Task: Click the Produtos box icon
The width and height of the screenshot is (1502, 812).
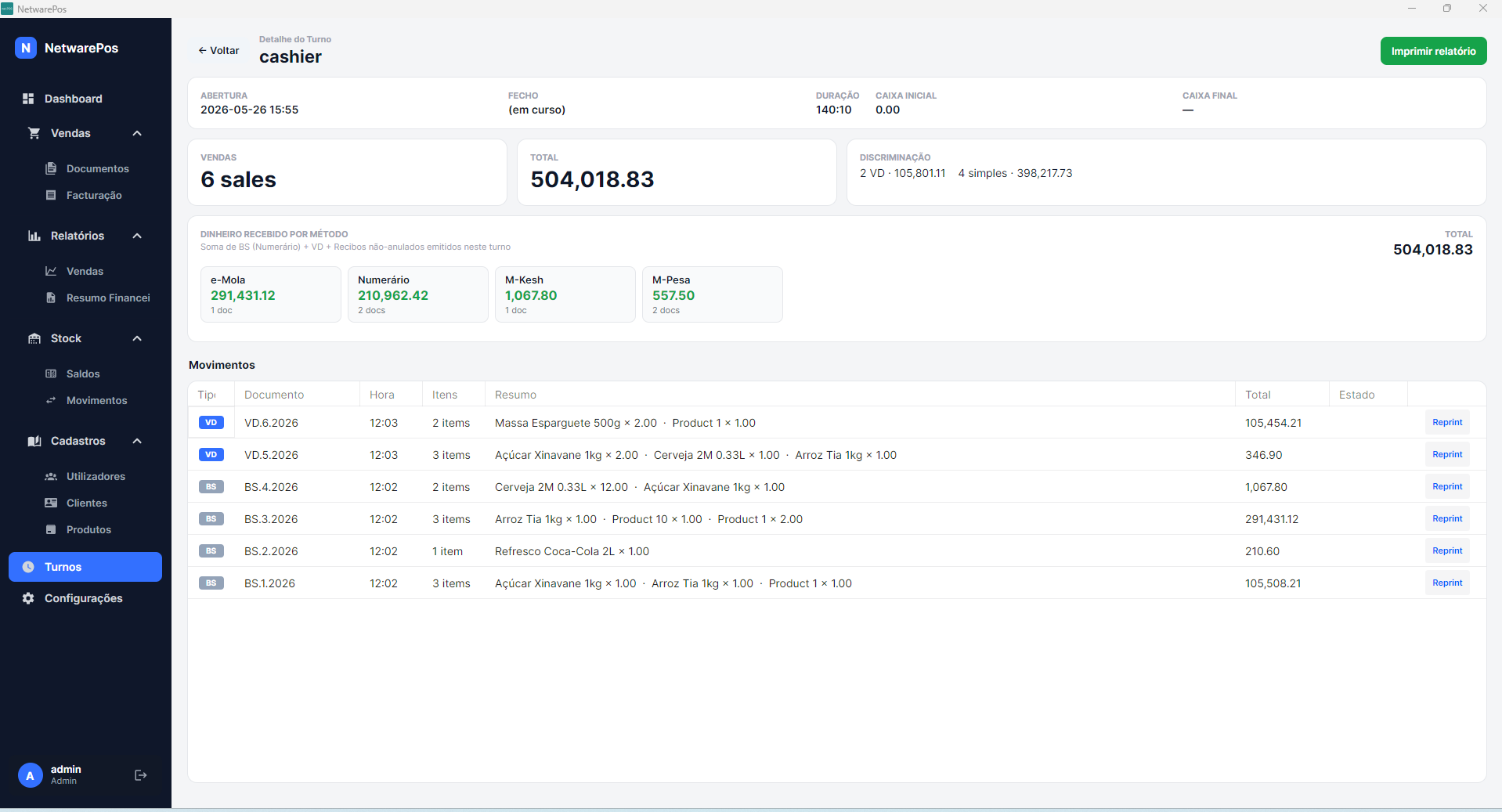Action: tap(51, 529)
